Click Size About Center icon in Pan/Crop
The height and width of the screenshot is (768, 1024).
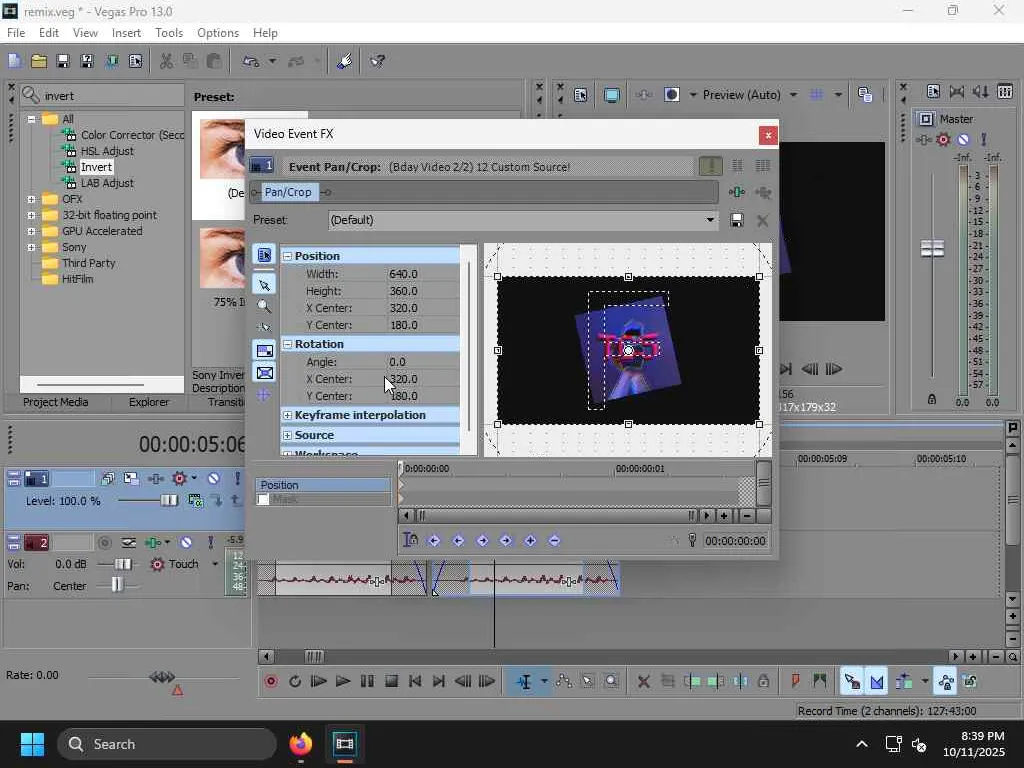(264, 373)
